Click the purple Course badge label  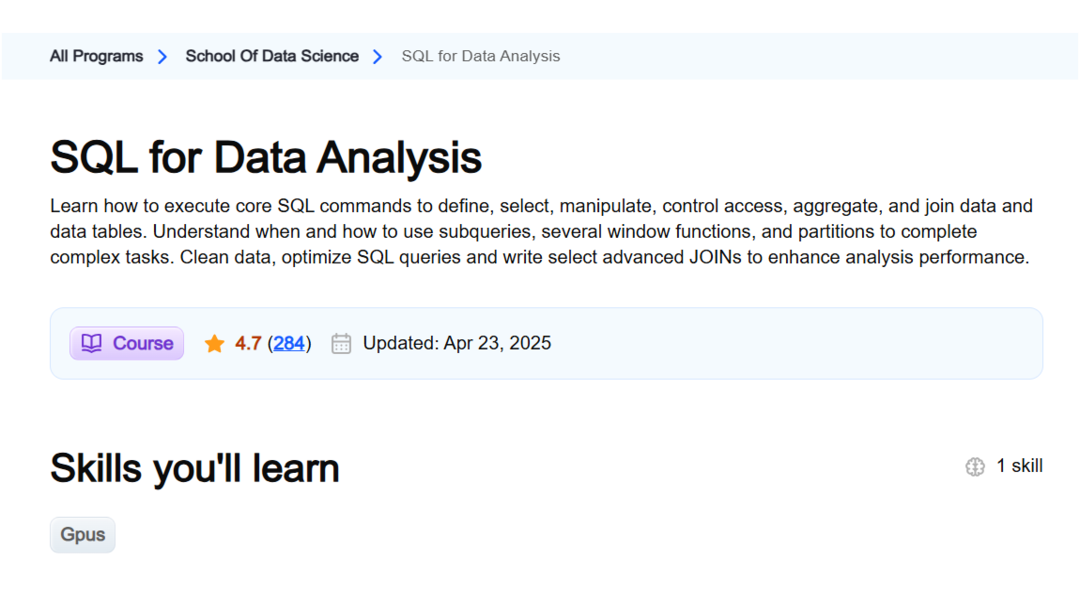(x=143, y=343)
